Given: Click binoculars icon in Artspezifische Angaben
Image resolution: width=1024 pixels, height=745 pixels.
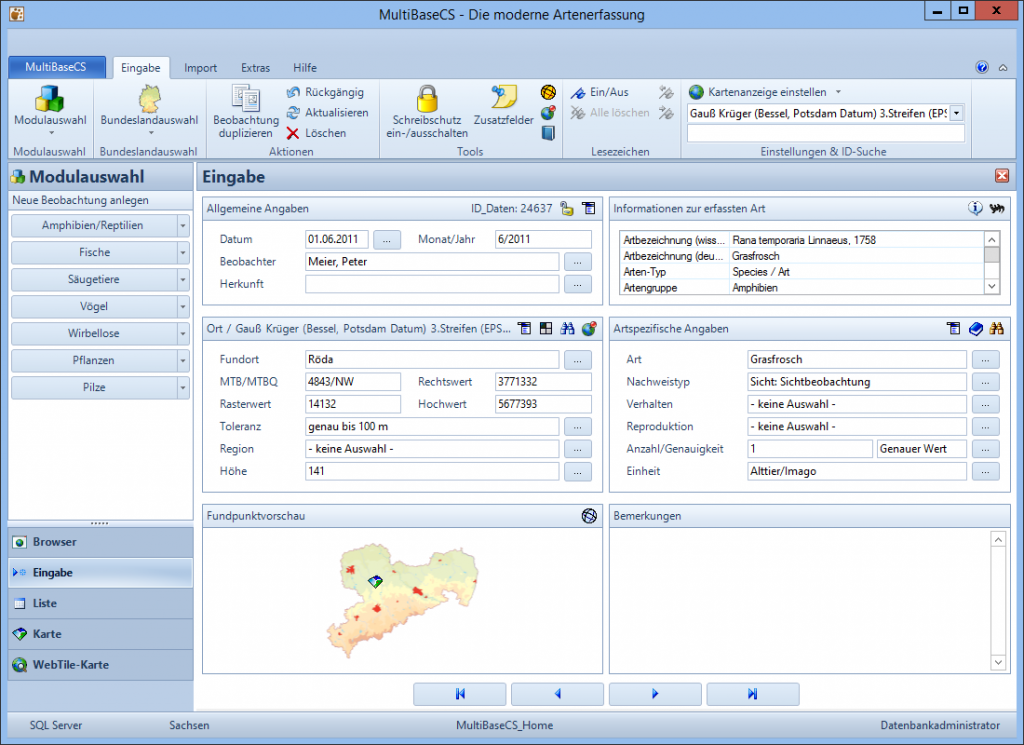Looking at the screenshot, I should click(996, 329).
